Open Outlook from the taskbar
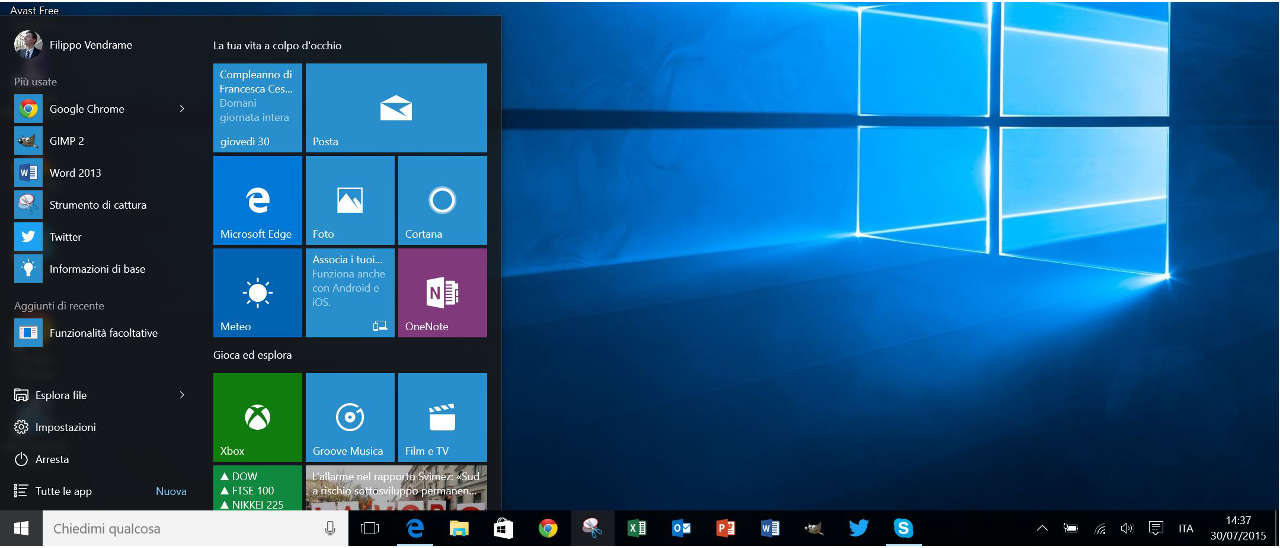Image resolution: width=1280 pixels, height=548 pixels. pyautogui.click(x=681, y=528)
